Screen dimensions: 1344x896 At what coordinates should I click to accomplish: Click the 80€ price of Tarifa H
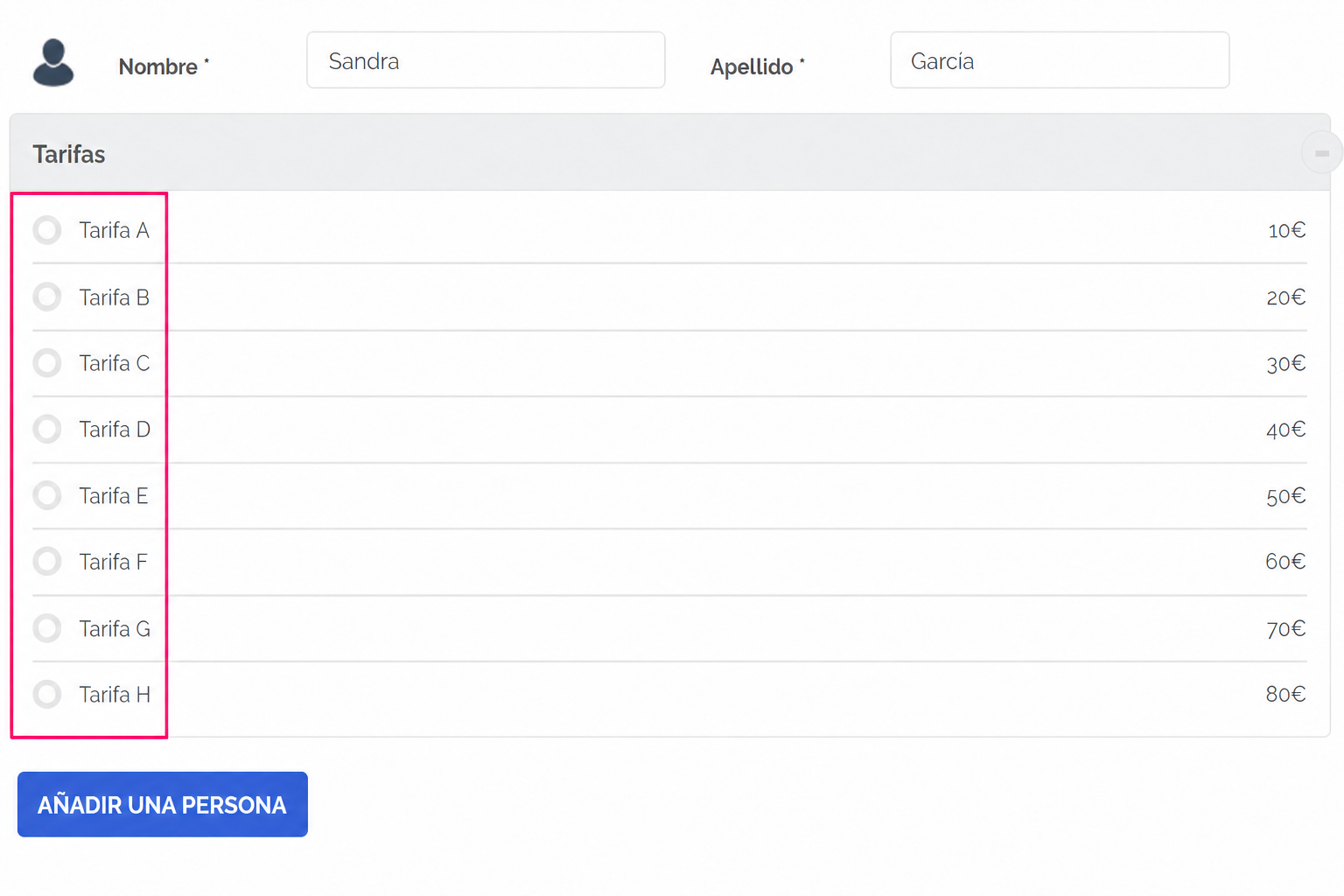[x=1285, y=695]
